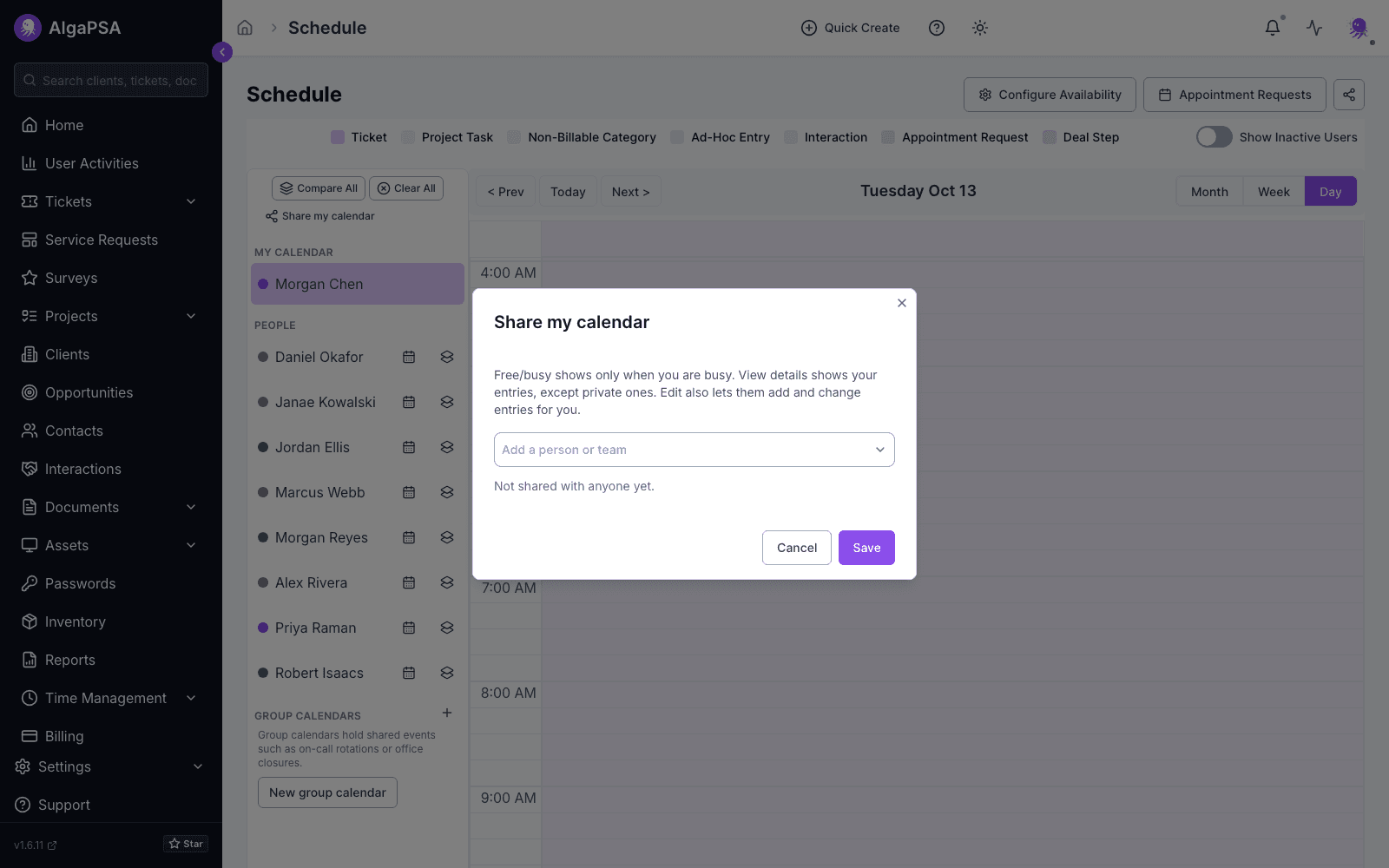Open activity pulse icon in header
The image size is (1389, 868).
[x=1314, y=28]
